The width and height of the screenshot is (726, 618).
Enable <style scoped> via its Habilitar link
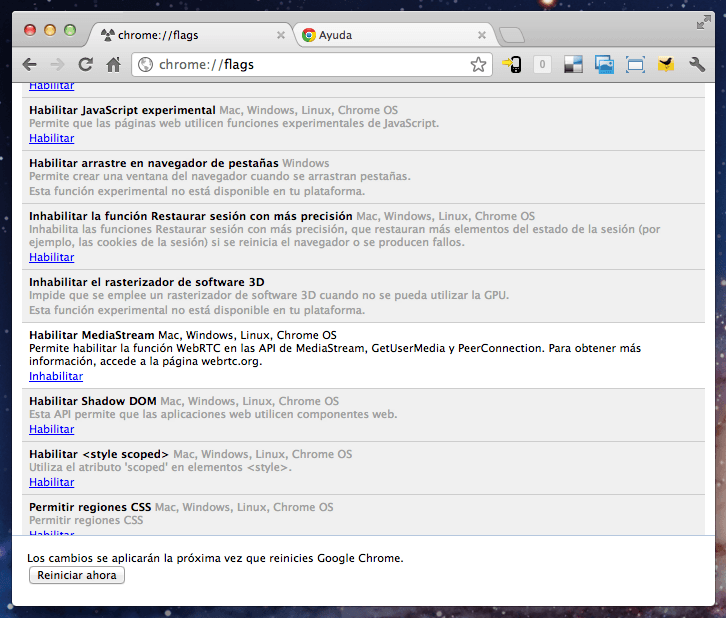pos(51,482)
